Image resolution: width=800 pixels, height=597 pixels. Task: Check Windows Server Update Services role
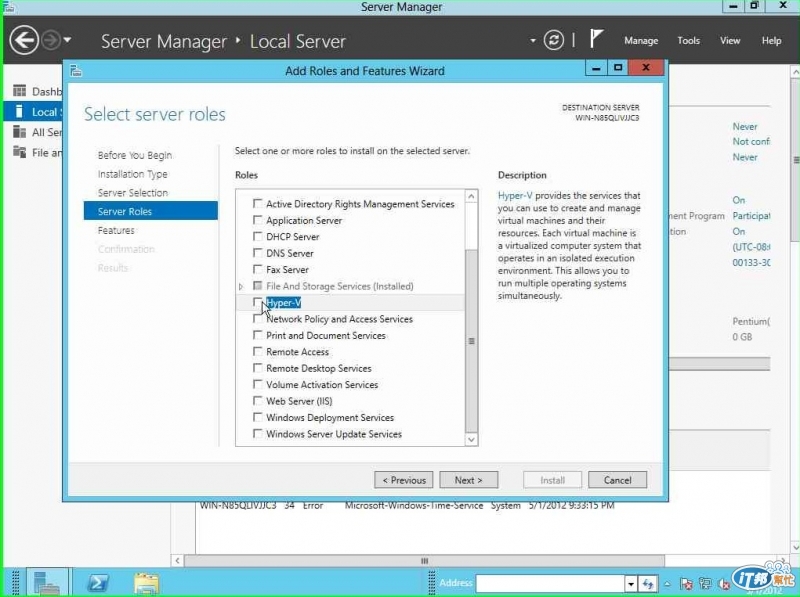(x=258, y=434)
